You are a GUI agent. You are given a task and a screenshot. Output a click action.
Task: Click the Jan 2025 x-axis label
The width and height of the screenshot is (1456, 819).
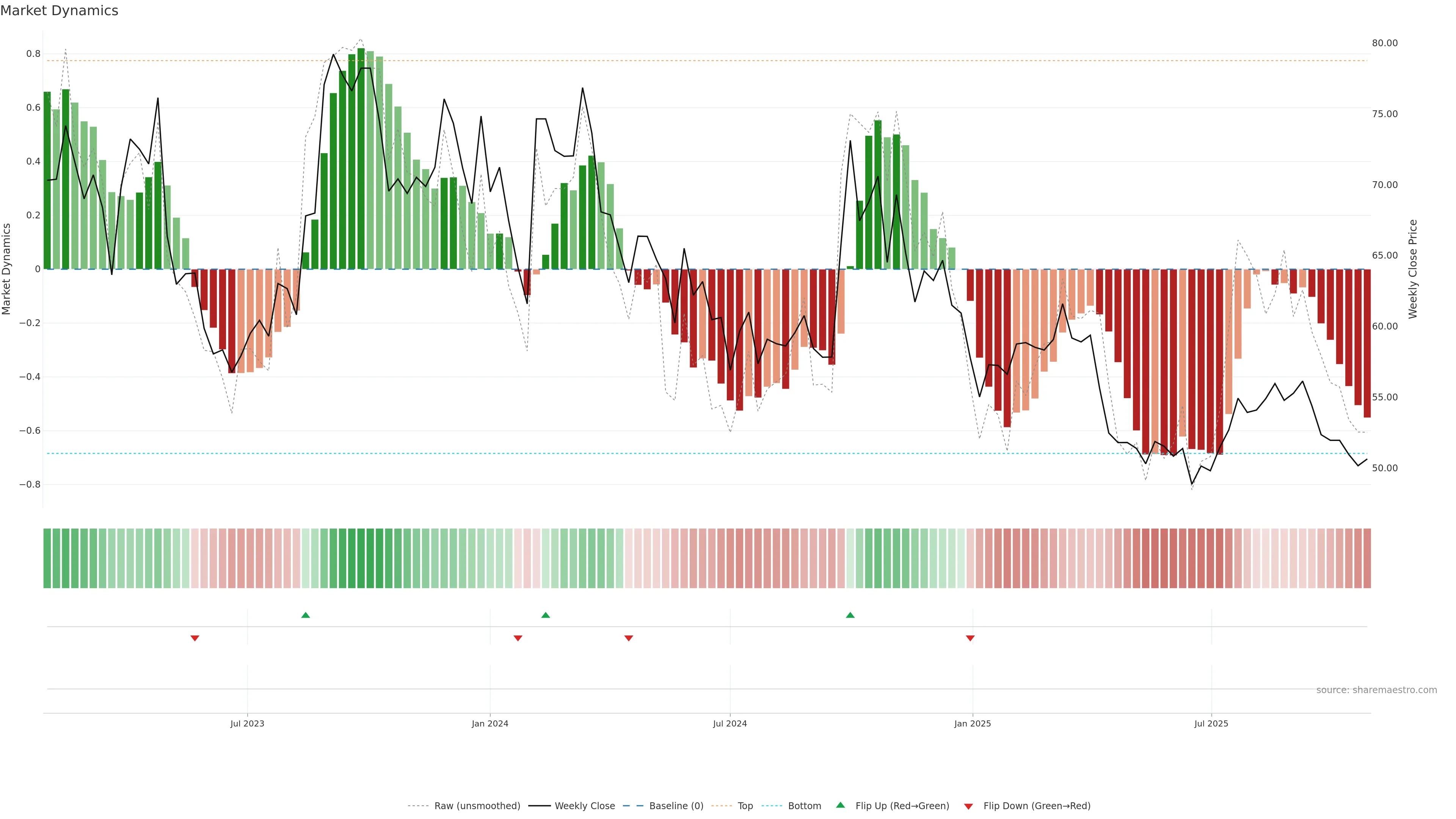pyautogui.click(x=972, y=723)
